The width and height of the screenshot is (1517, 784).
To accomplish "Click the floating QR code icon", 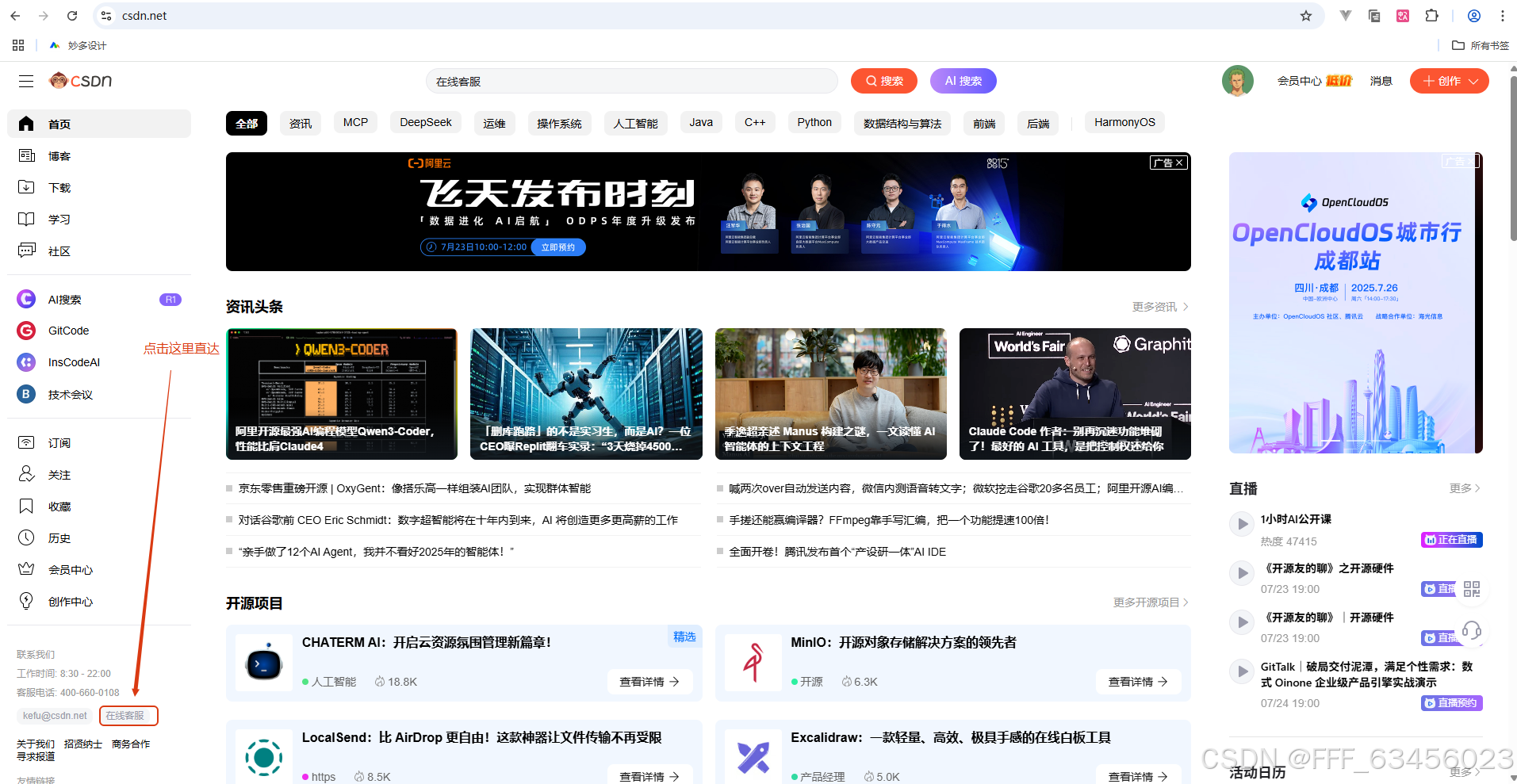I will pyautogui.click(x=1472, y=589).
